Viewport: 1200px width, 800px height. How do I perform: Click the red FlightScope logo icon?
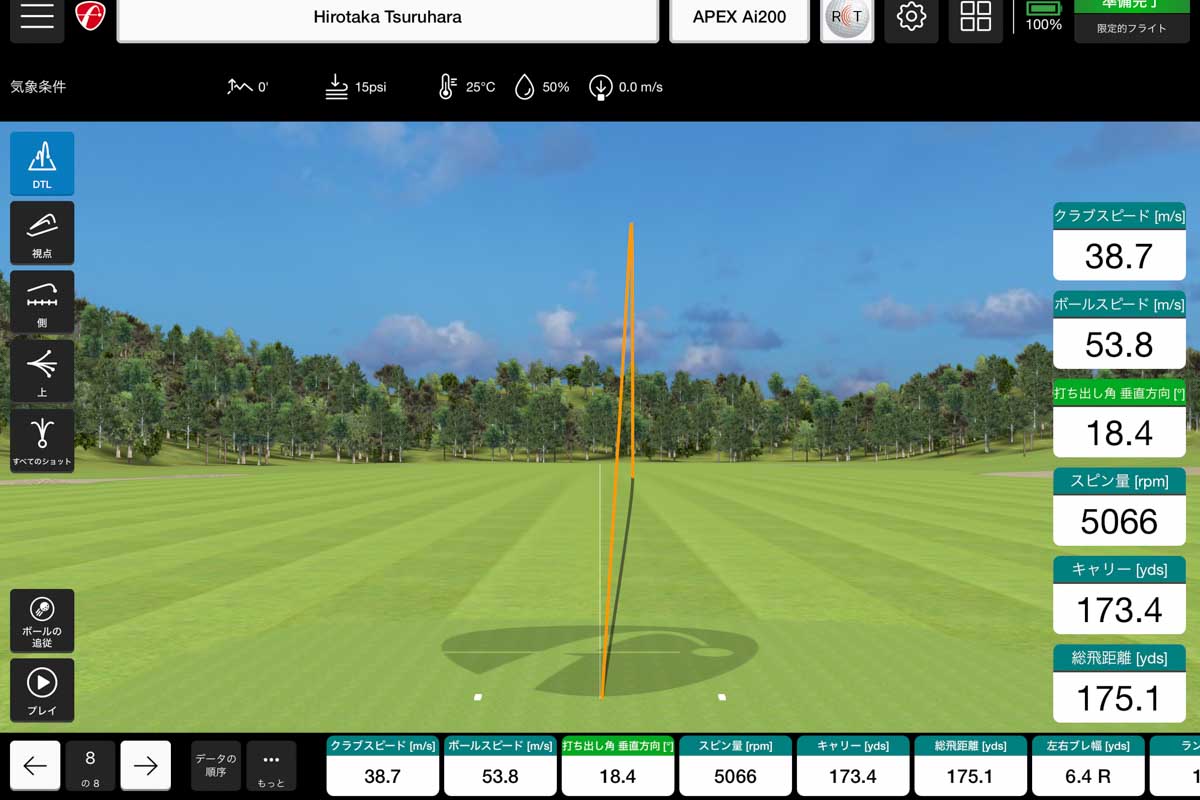click(90, 18)
